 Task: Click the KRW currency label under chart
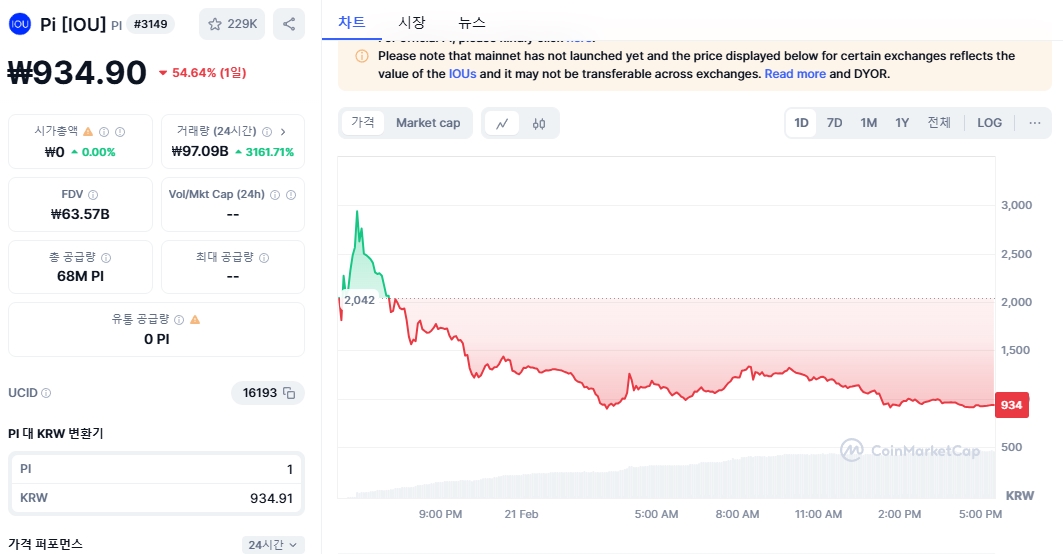(1020, 496)
